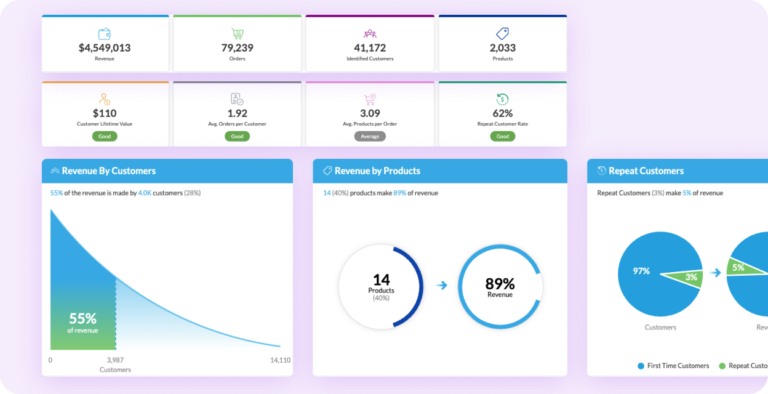The image size is (768, 394).
Task: Click the Good badge under Repeat Customer Rate
Action: click(503, 136)
